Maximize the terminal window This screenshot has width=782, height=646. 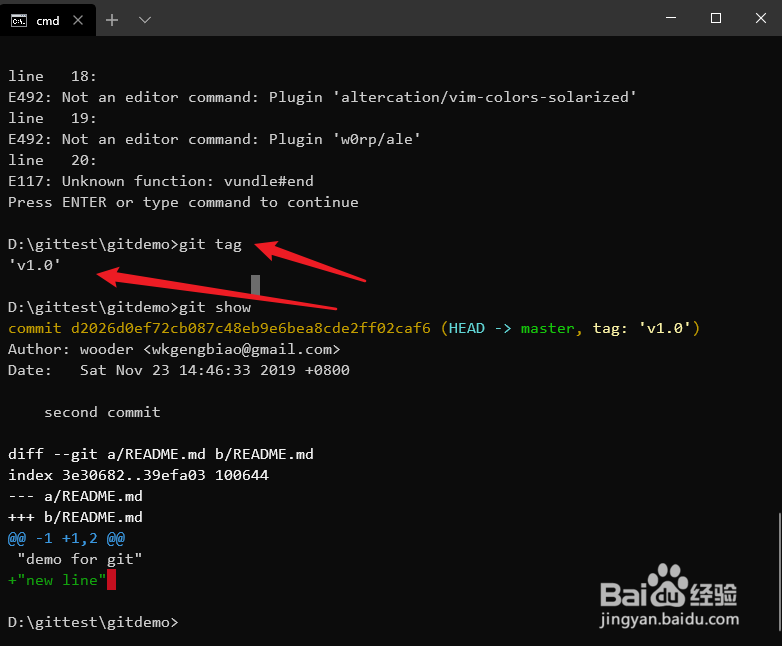pos(716,18)
